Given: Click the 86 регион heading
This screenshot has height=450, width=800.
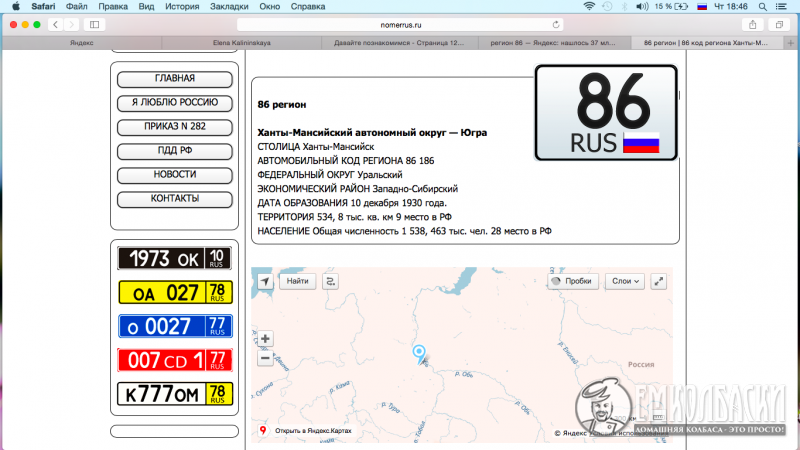Looking at the screenshot, I should [x=282, y=105].
